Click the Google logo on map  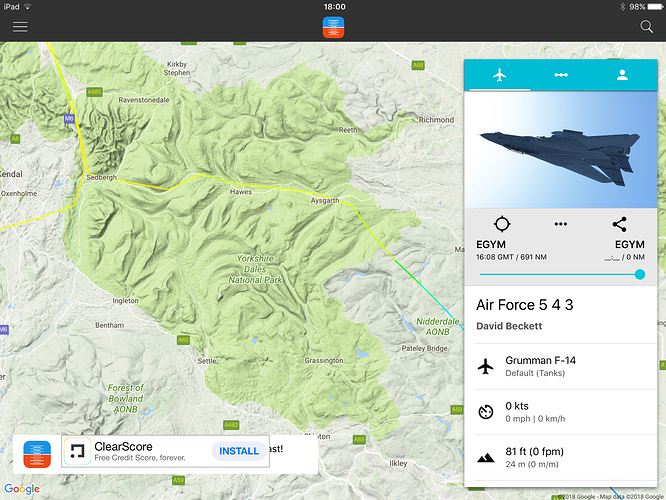pyautogui.click(x=22, y=489)
